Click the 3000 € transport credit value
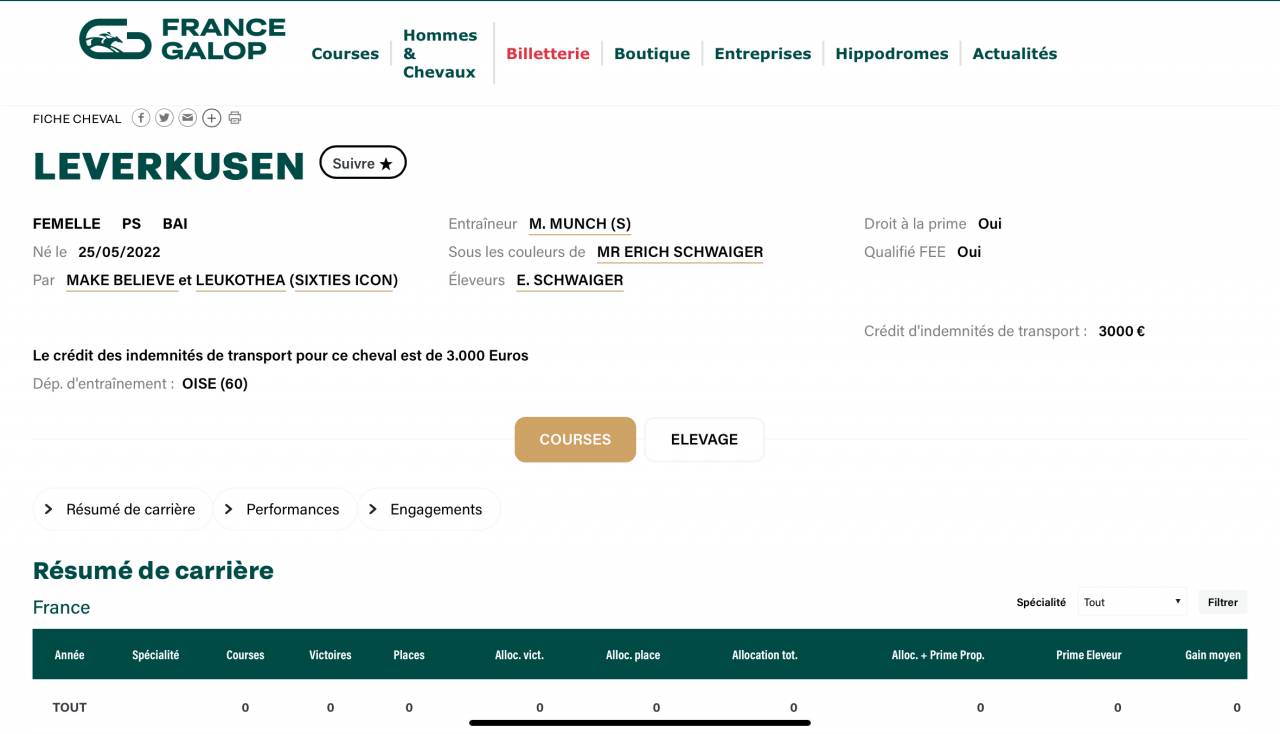This screenshot has width=1280, height=734. coord(1121,331)
